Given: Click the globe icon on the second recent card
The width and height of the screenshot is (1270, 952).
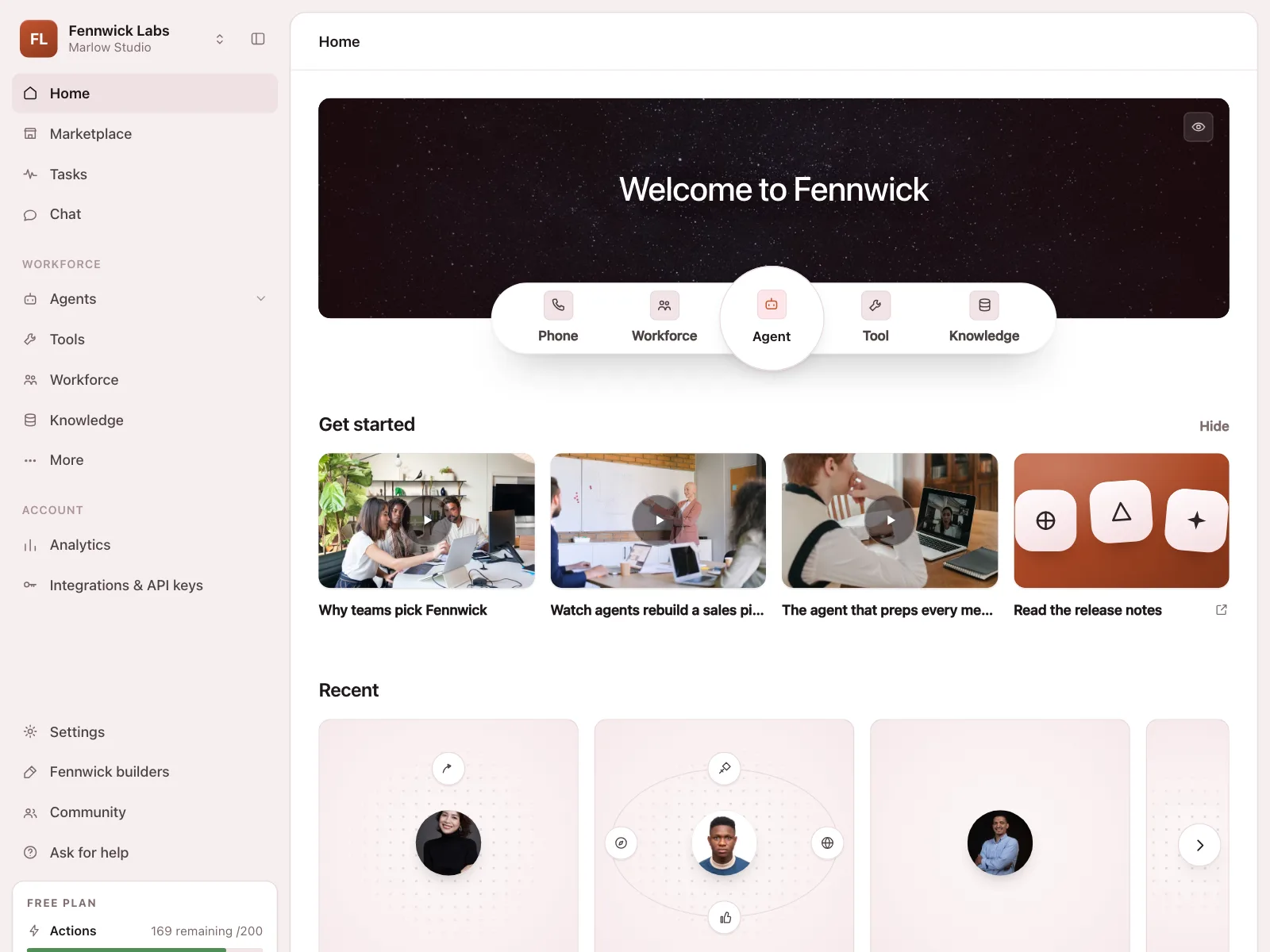Looking at the screenshot, I should [827, 843].
